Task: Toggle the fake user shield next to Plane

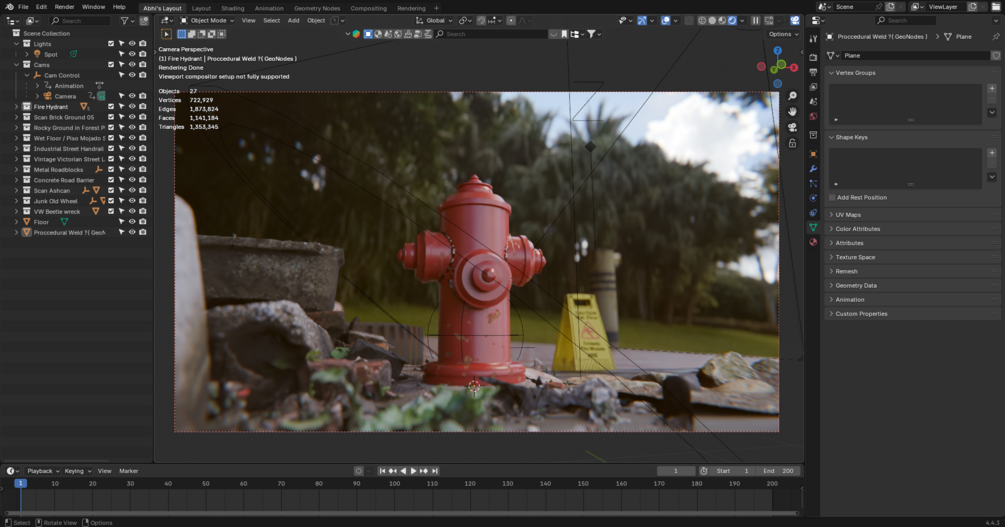Action: click(995, 56)
